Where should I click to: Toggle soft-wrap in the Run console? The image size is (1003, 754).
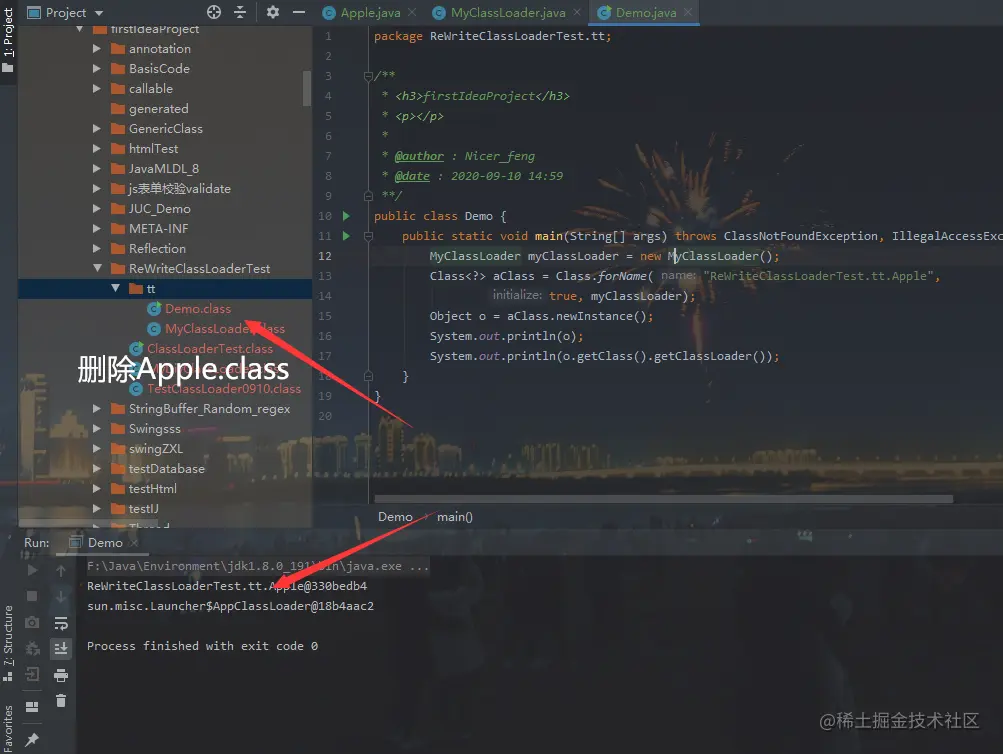click(x=61, y=623)
